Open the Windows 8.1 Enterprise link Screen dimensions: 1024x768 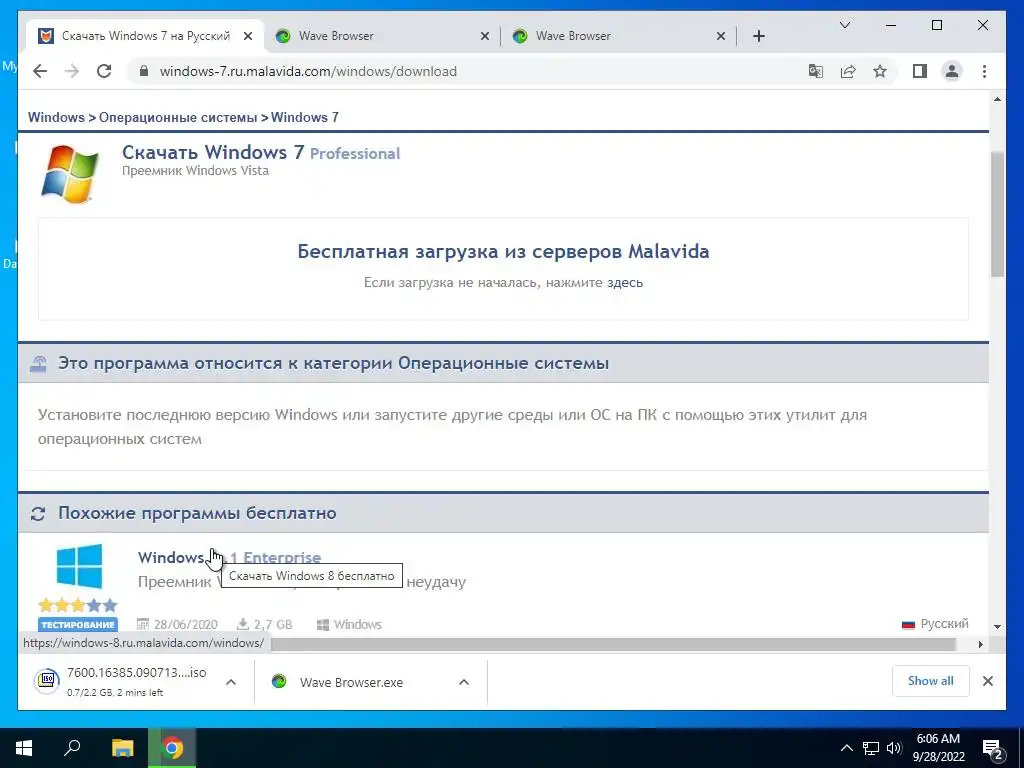click(x=229, y=557)
